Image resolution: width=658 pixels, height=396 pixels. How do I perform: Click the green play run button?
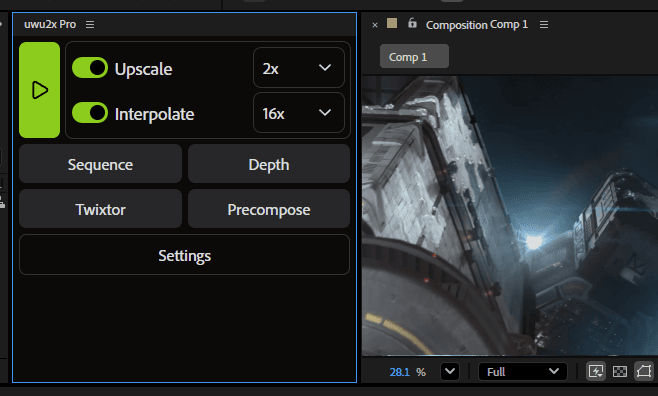39,90
